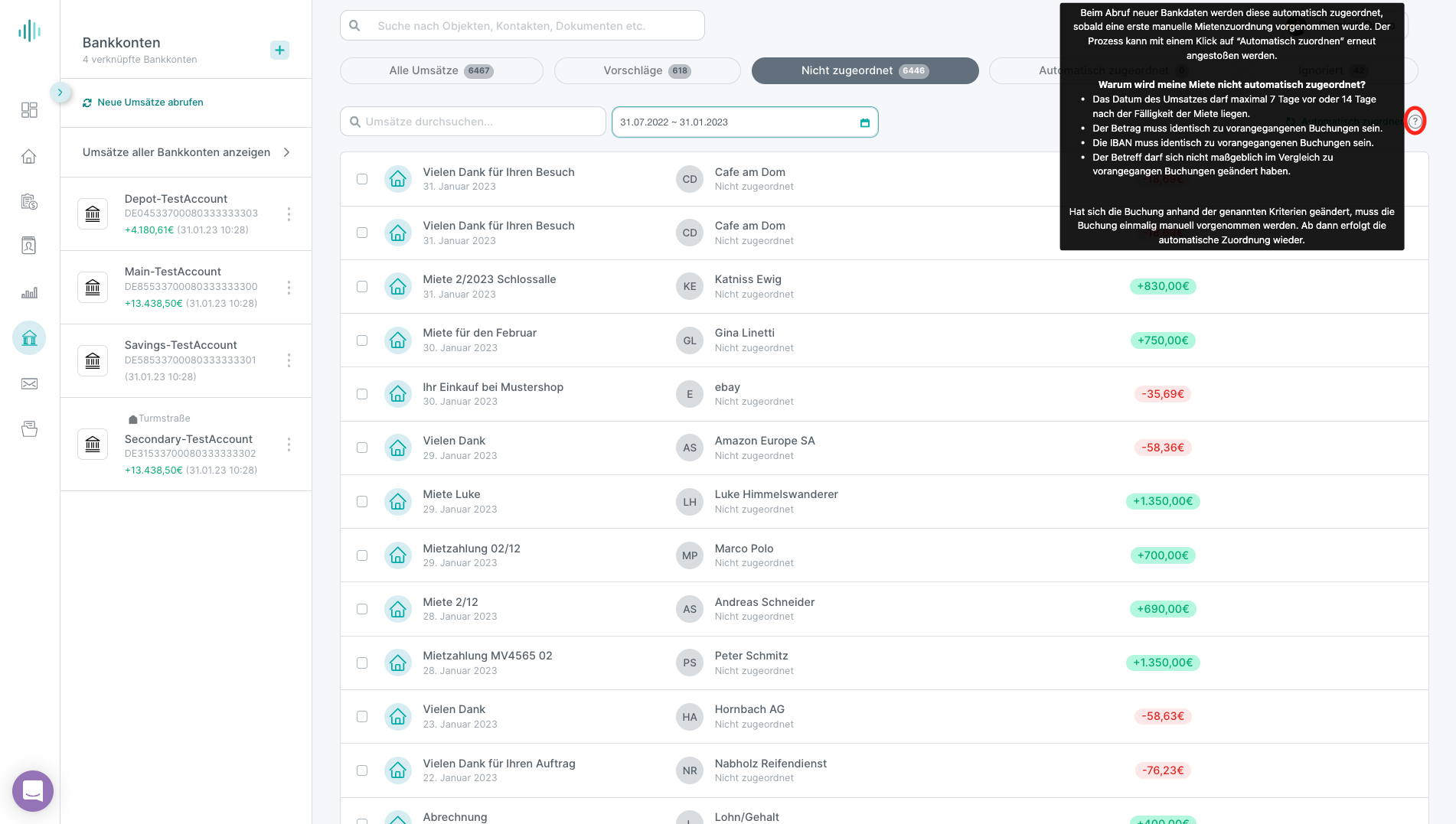The image size is (1456, 824).
Task: Open options menu for Secondary-TestAccount
Action: tap(289, 445)
